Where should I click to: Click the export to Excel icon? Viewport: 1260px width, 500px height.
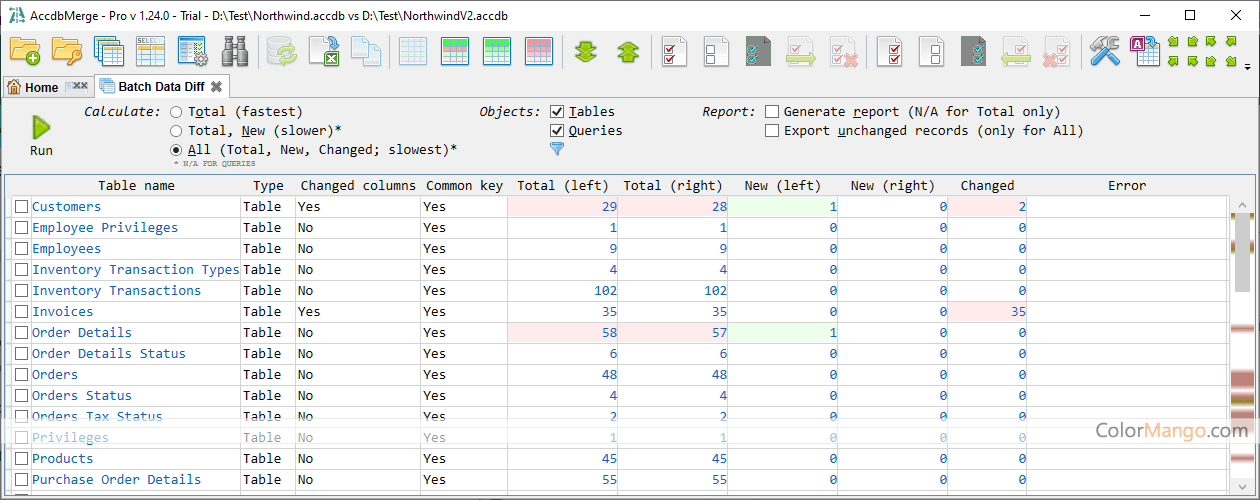[x=323, y=51]
